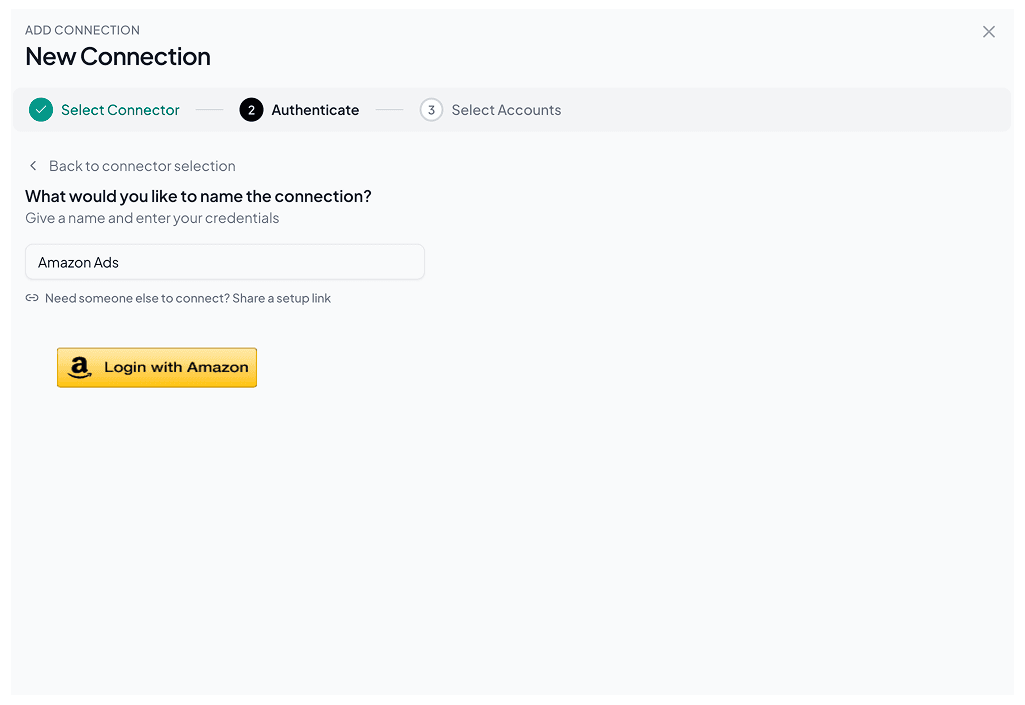Click the Select Connector step checkmark icon
Screen dimensions: 1025x705
tap(41, 110)
